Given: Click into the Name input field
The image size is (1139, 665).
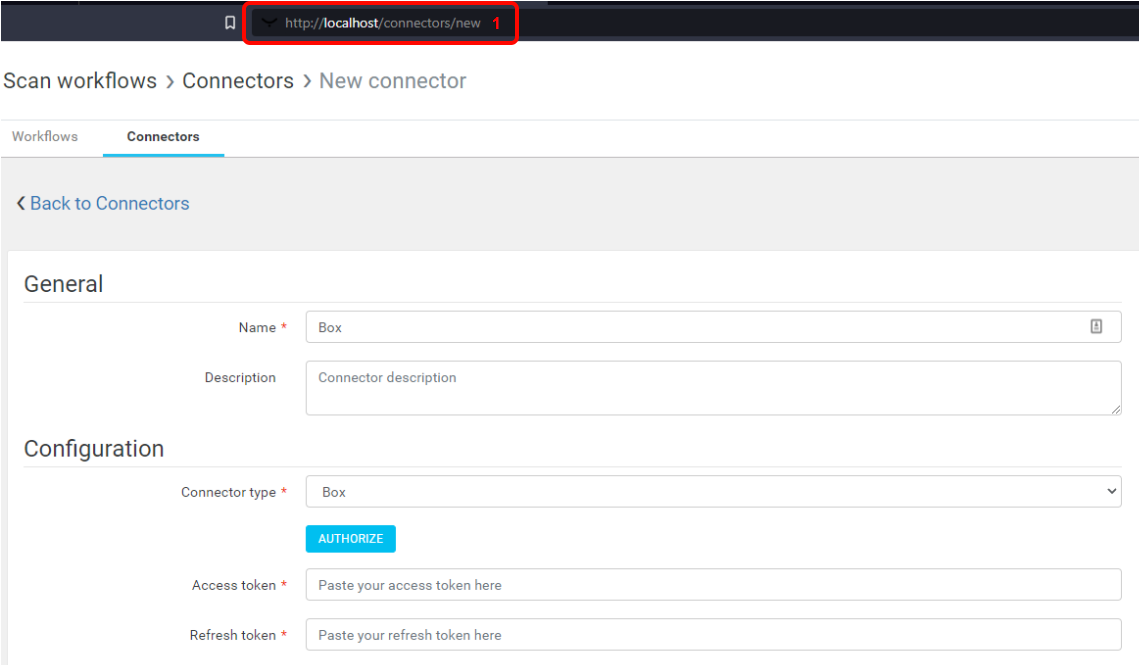Looking at the screenshot, I should [690, 327].
